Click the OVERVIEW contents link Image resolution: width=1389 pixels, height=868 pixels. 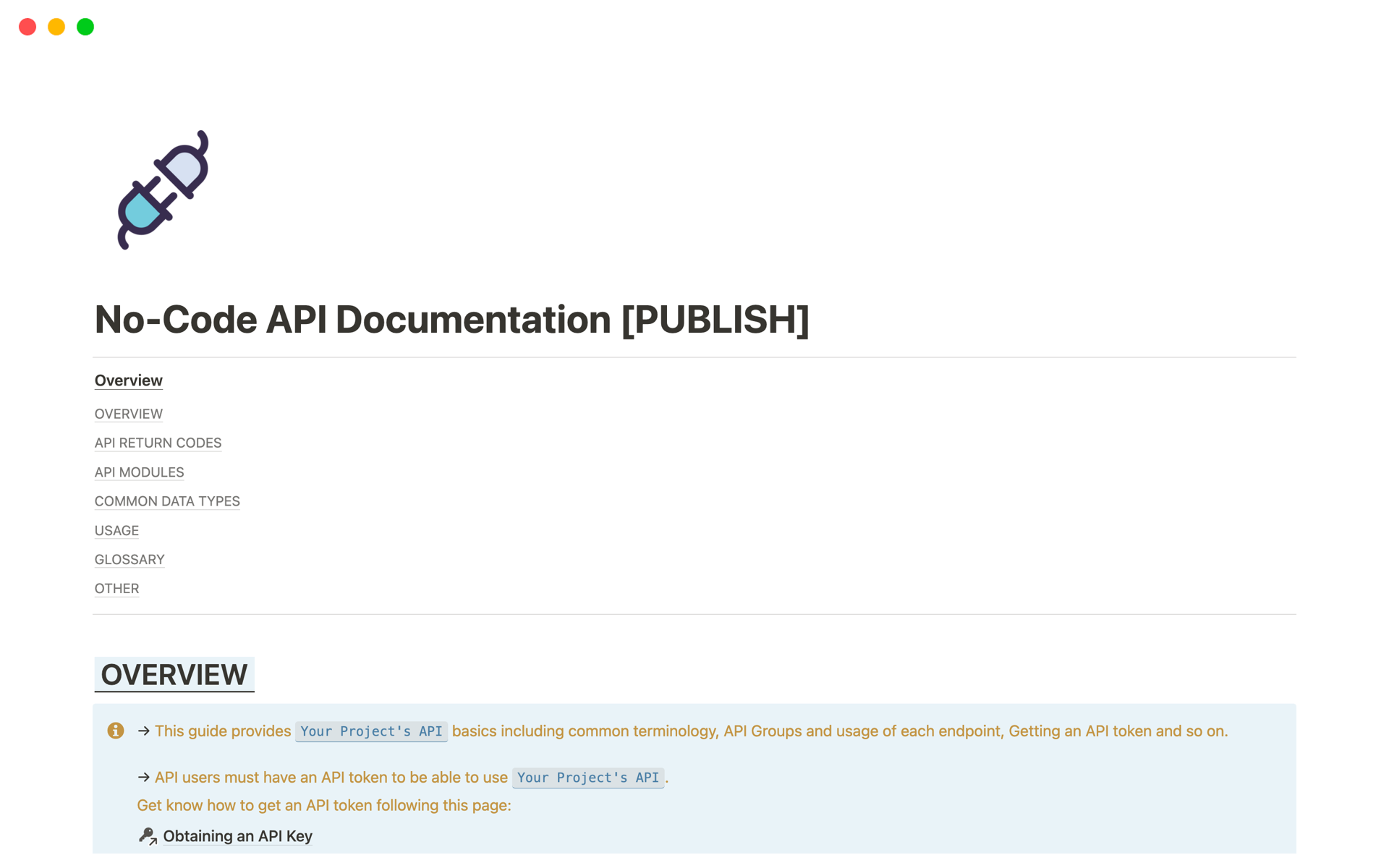(128, 414)
